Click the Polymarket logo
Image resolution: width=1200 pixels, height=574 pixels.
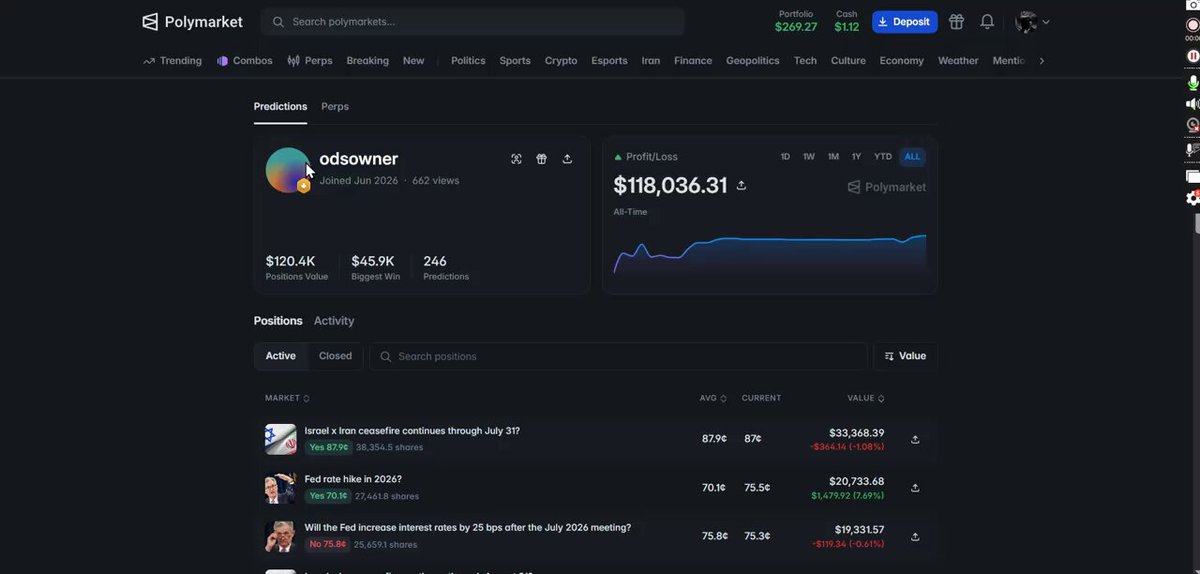pos(193,21)
